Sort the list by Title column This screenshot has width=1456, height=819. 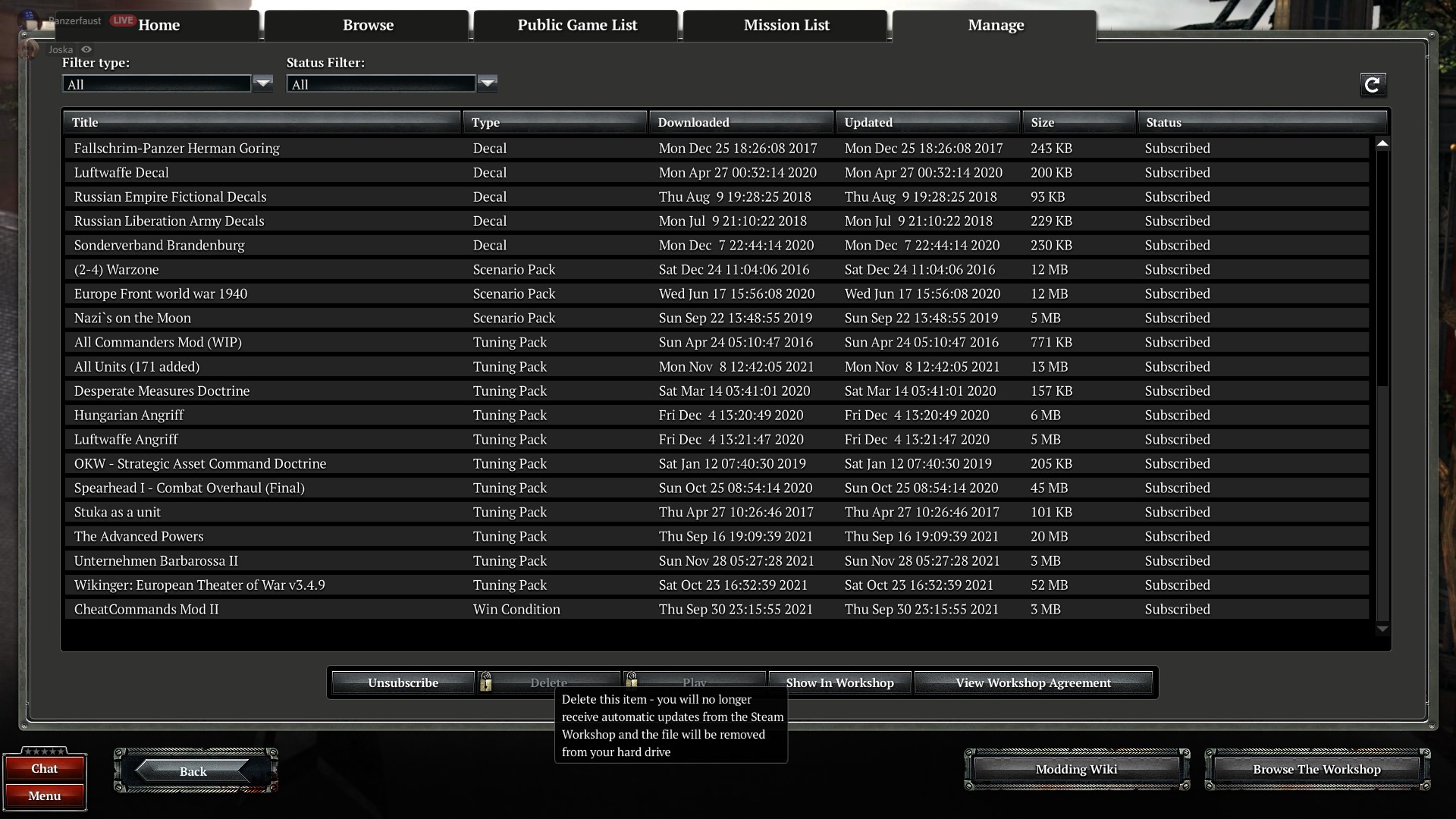(x=262, y=122)
